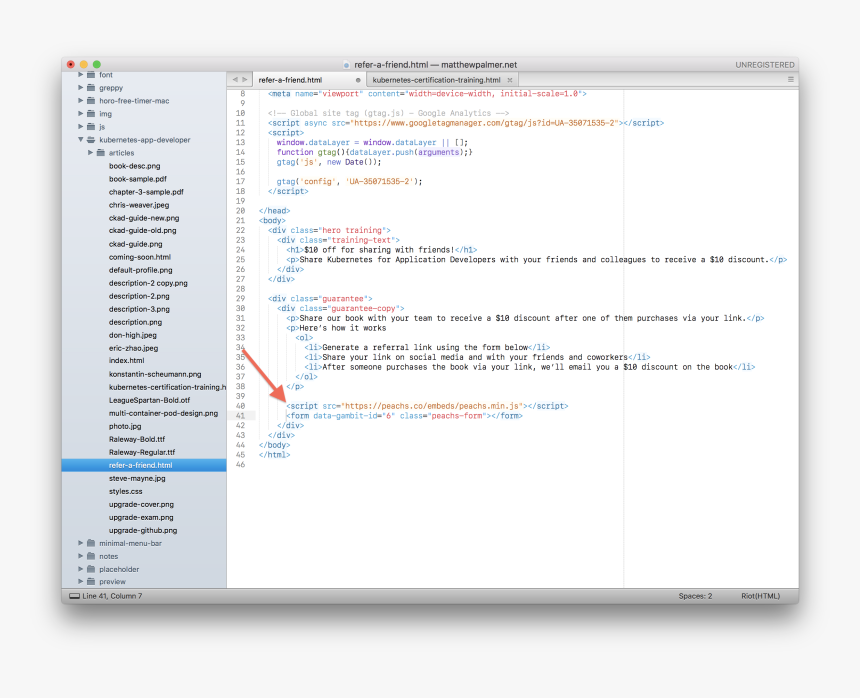860x698 pixels.
Task: Click the notes folder icon
Action: click(x=91, y=556)
